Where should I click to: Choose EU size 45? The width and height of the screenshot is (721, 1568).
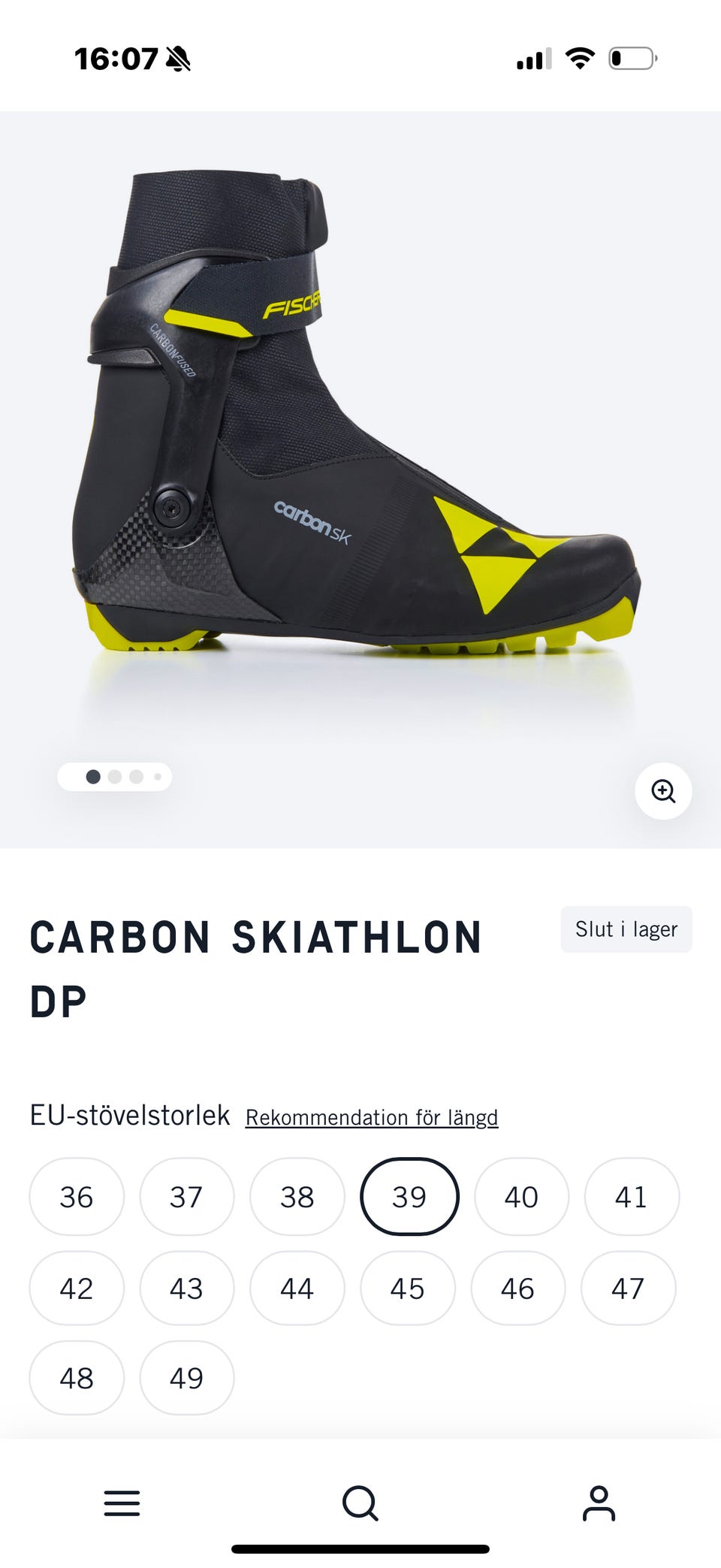tap(408, 1289)
